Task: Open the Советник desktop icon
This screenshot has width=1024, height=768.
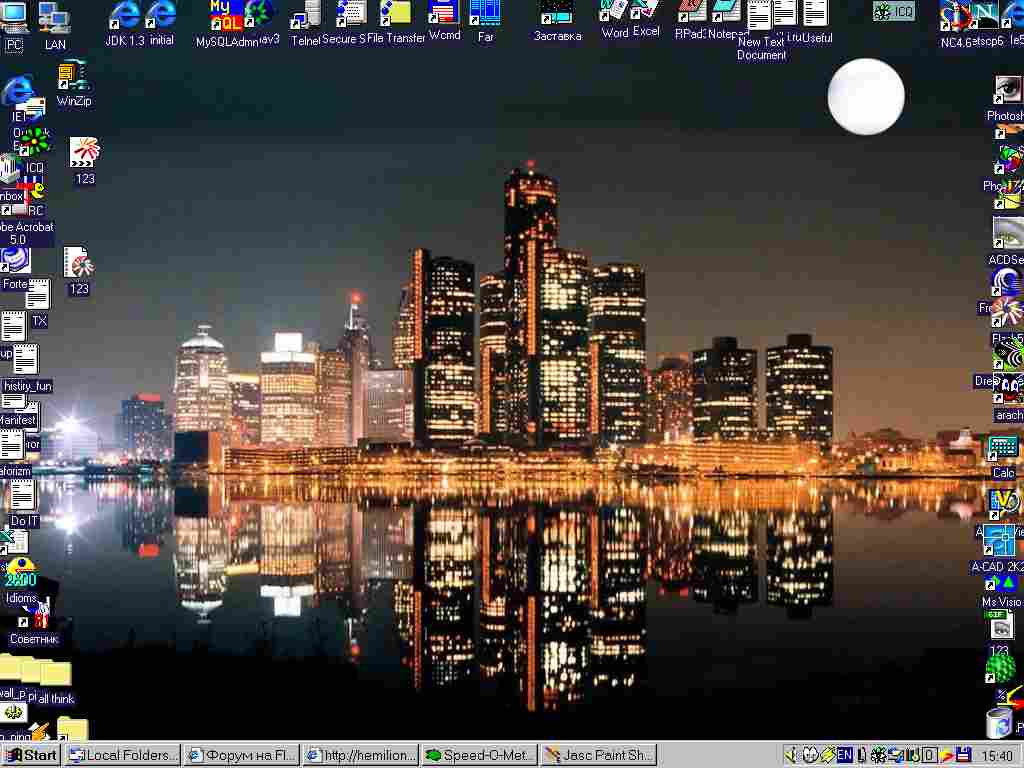Action: click(33, 625)
